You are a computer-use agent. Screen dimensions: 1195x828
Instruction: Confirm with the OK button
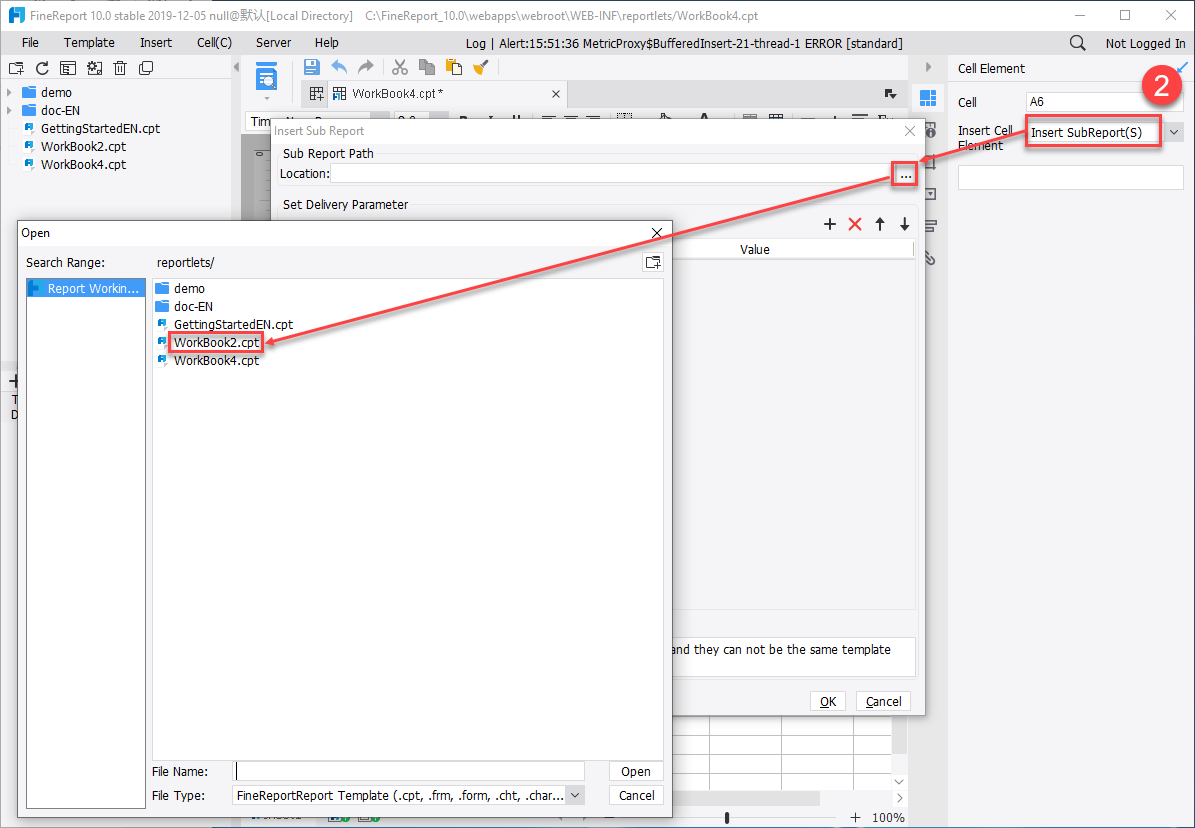(827, 700)
